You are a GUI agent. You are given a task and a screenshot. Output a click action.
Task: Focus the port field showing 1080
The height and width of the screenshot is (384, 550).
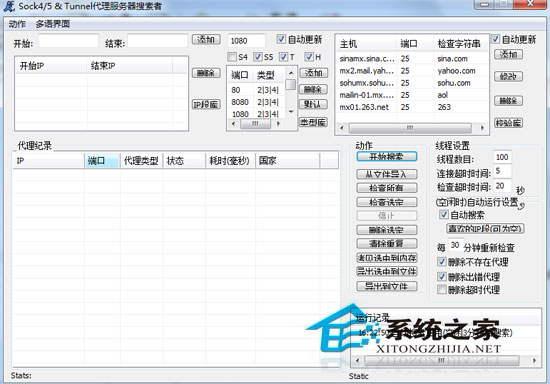pos(246,41)
